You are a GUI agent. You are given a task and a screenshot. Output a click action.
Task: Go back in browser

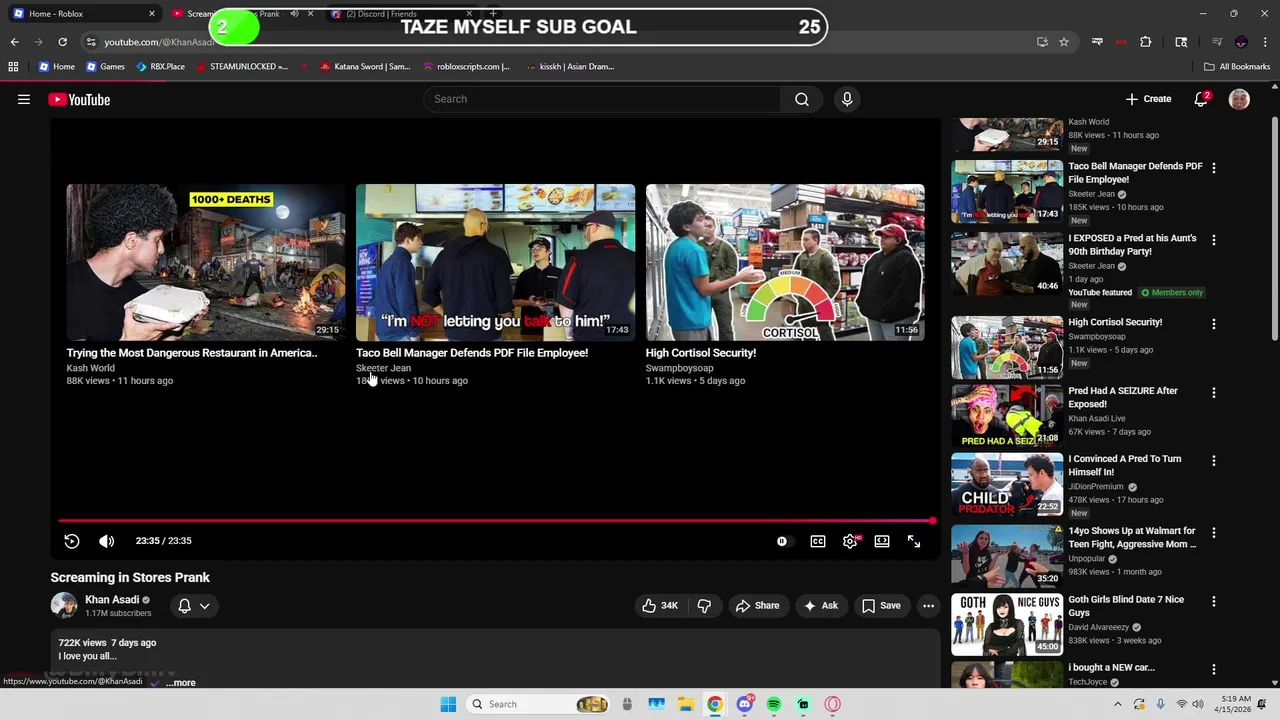14,42
